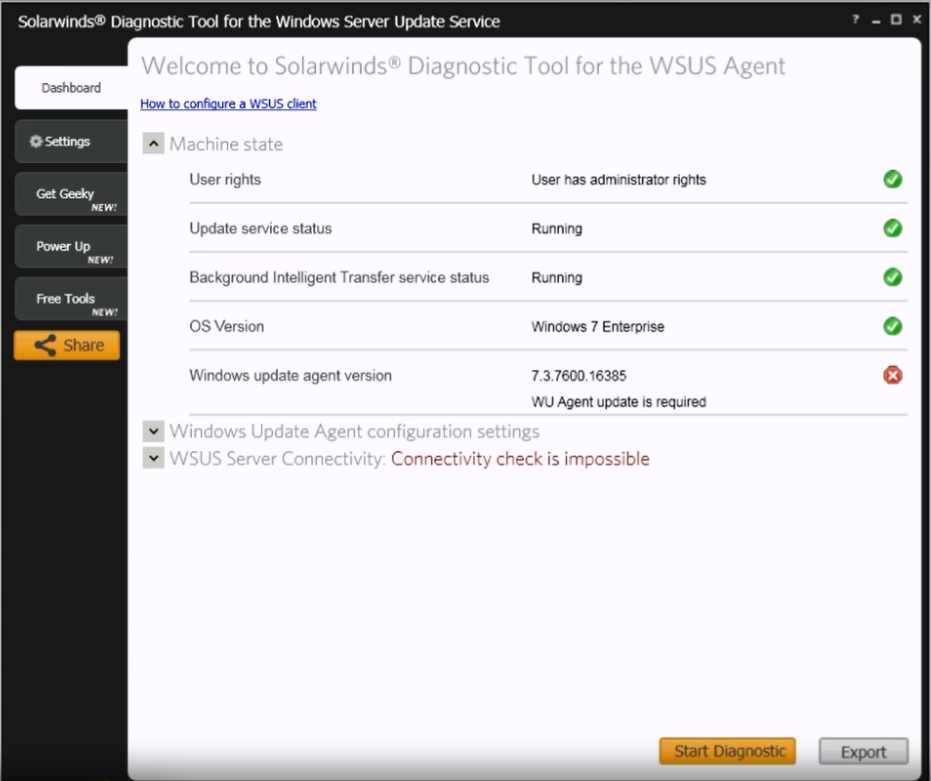This screenshot has height=781, width=931.
Task: Maximize the Solarwinds diagnostic window
Action: 896,20
